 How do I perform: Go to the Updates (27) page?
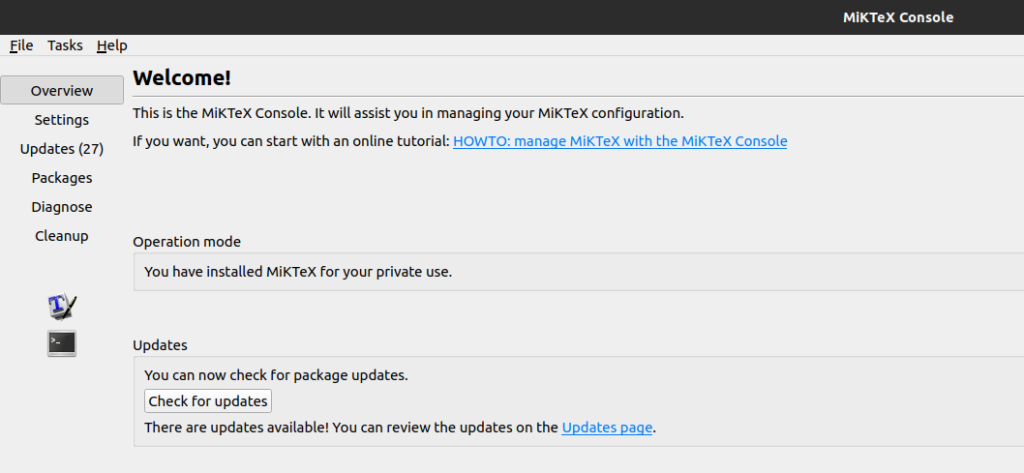point(62,148)
